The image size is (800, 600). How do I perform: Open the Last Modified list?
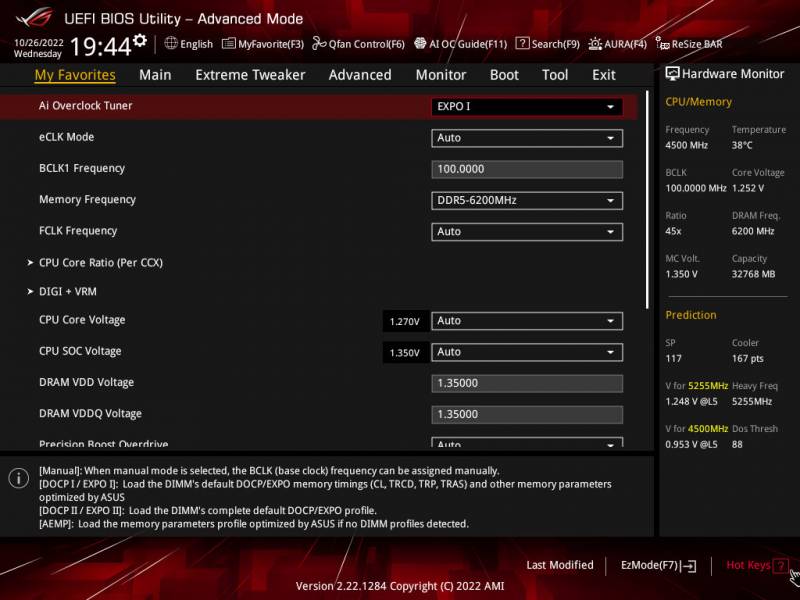pos(560,565)
